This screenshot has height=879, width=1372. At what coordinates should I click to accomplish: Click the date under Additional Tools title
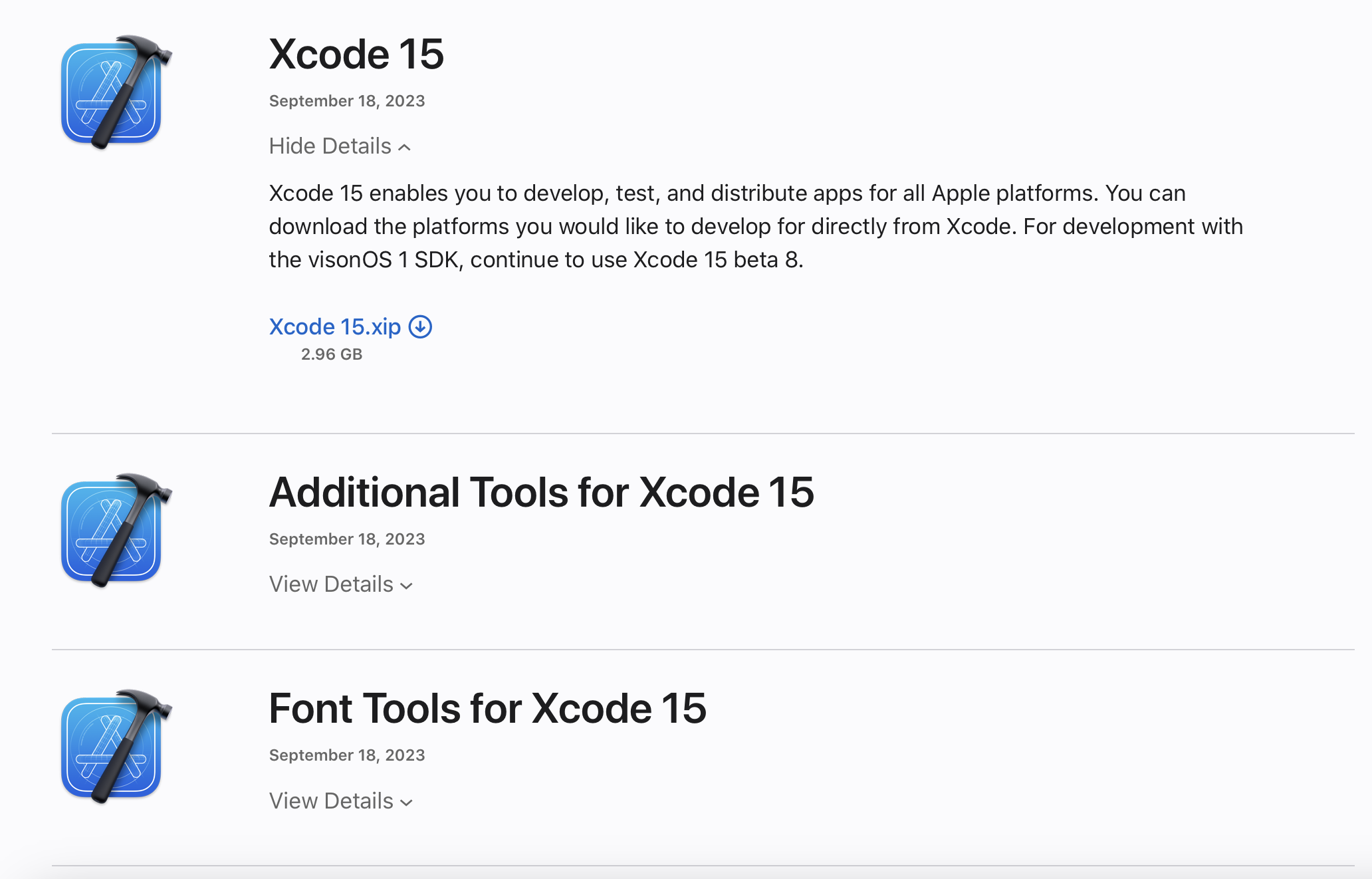346,539
